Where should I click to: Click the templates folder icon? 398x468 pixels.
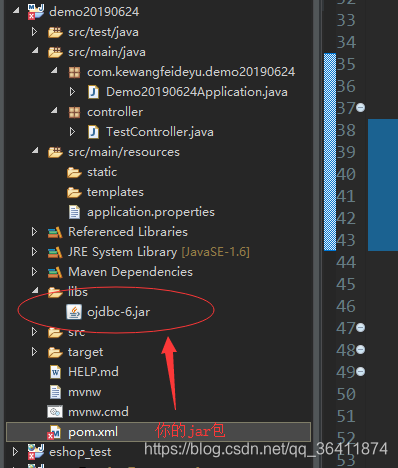coord(74,192)
